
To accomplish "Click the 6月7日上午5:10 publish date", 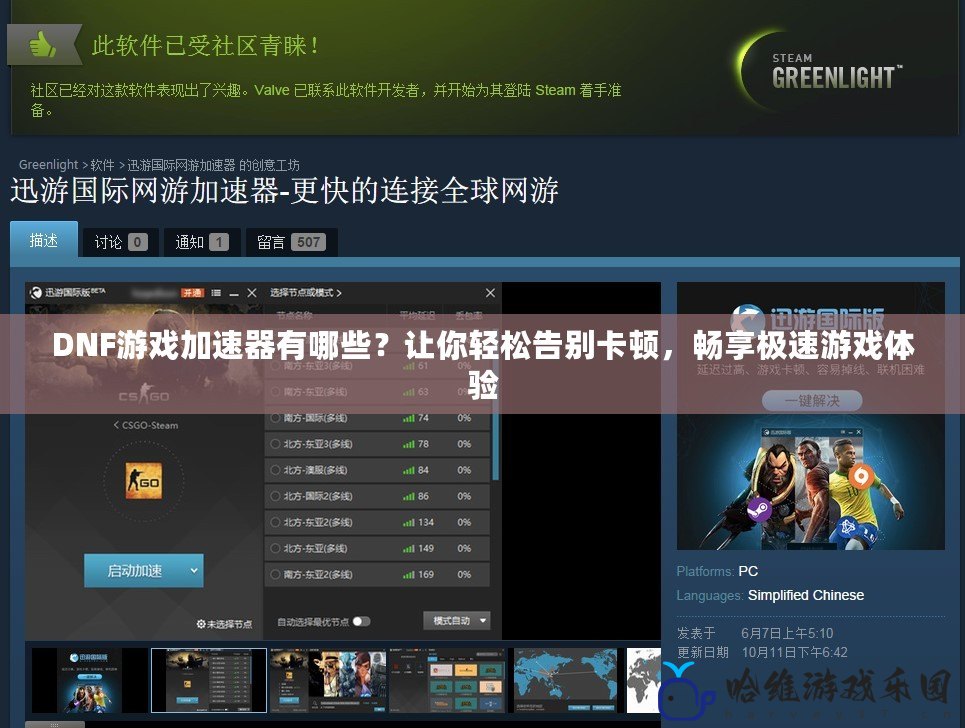I will [x=787, y=633].
